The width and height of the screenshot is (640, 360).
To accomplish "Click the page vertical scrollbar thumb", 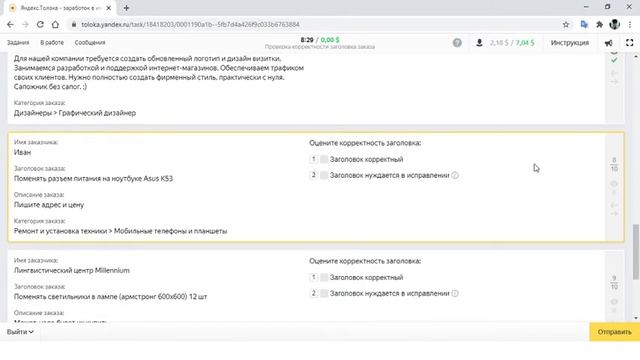I will click(x=636, y=251).
